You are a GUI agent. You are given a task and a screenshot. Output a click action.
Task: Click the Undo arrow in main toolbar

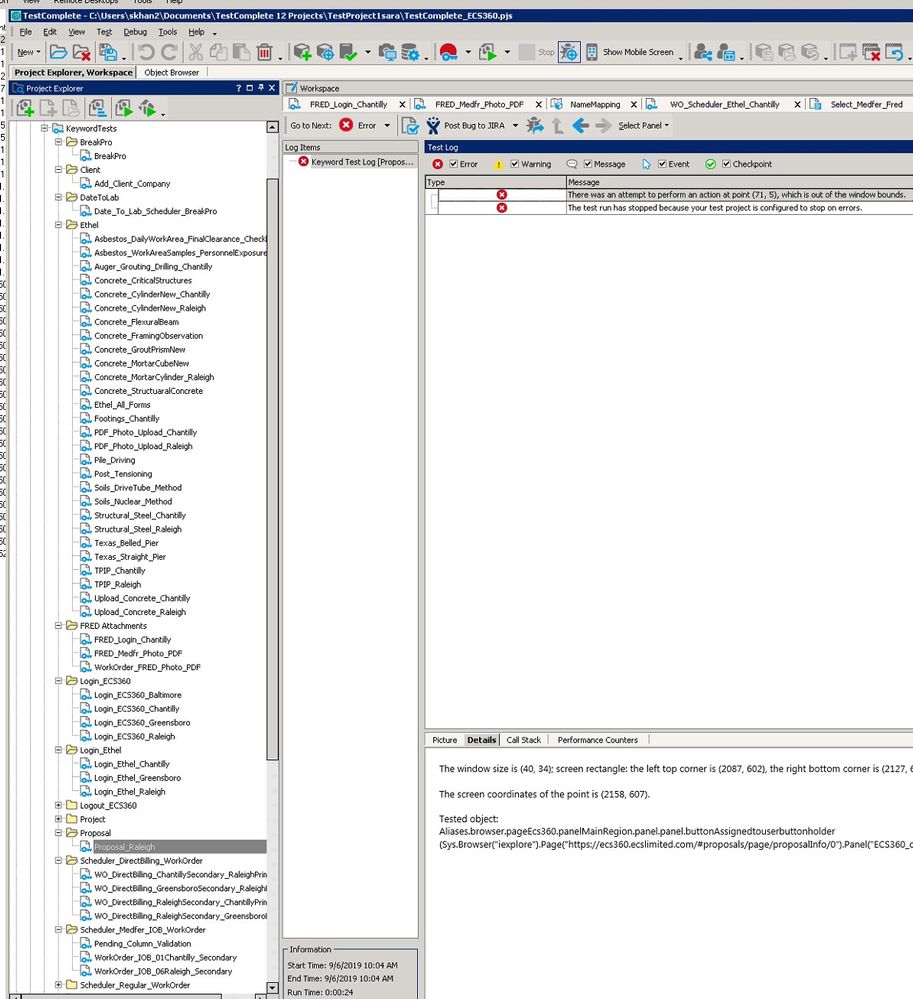[x=146, y=52]
